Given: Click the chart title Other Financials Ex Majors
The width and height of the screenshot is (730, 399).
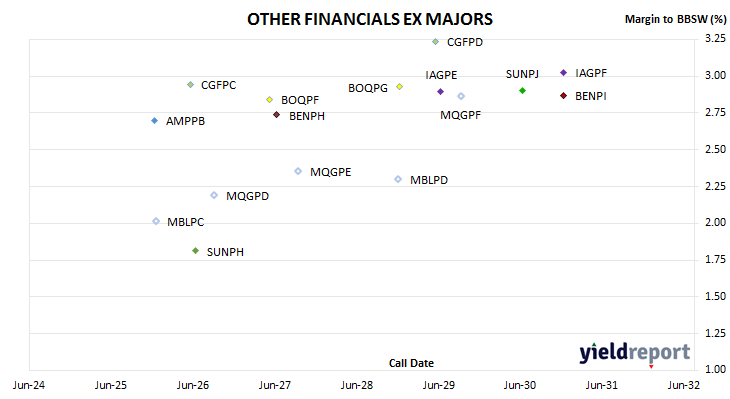Looking at the screenshot, I should click(x=370, y=19).
